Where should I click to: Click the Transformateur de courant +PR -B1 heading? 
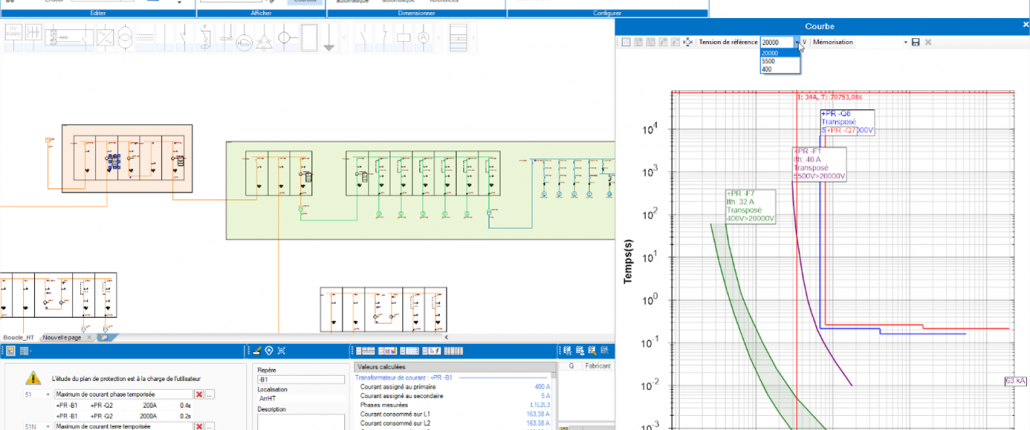[x=404, y=377]
